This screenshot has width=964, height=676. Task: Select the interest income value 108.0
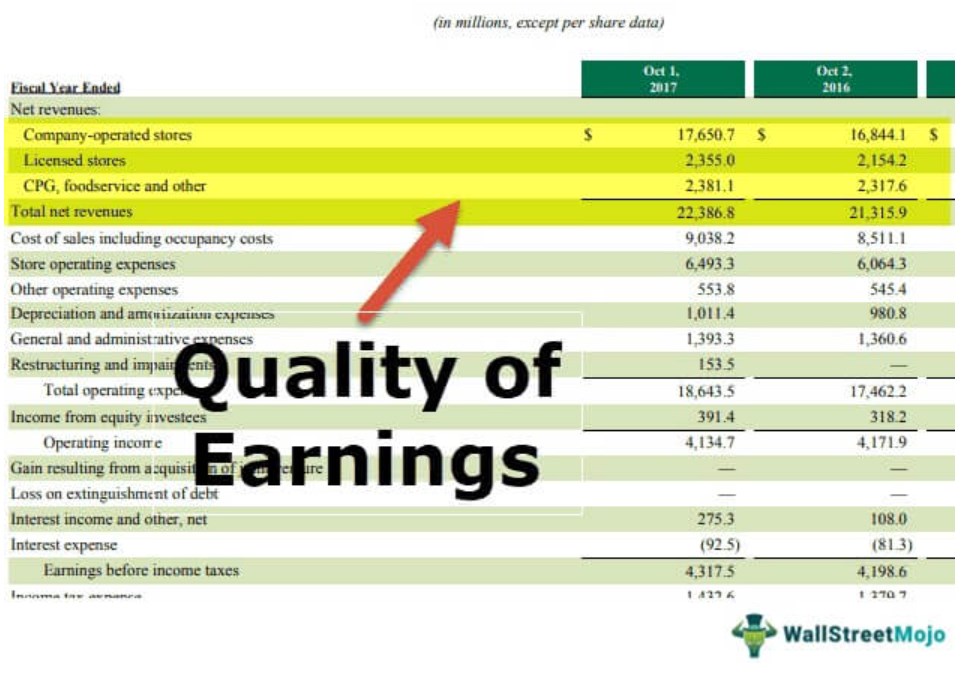click(888, 519)
